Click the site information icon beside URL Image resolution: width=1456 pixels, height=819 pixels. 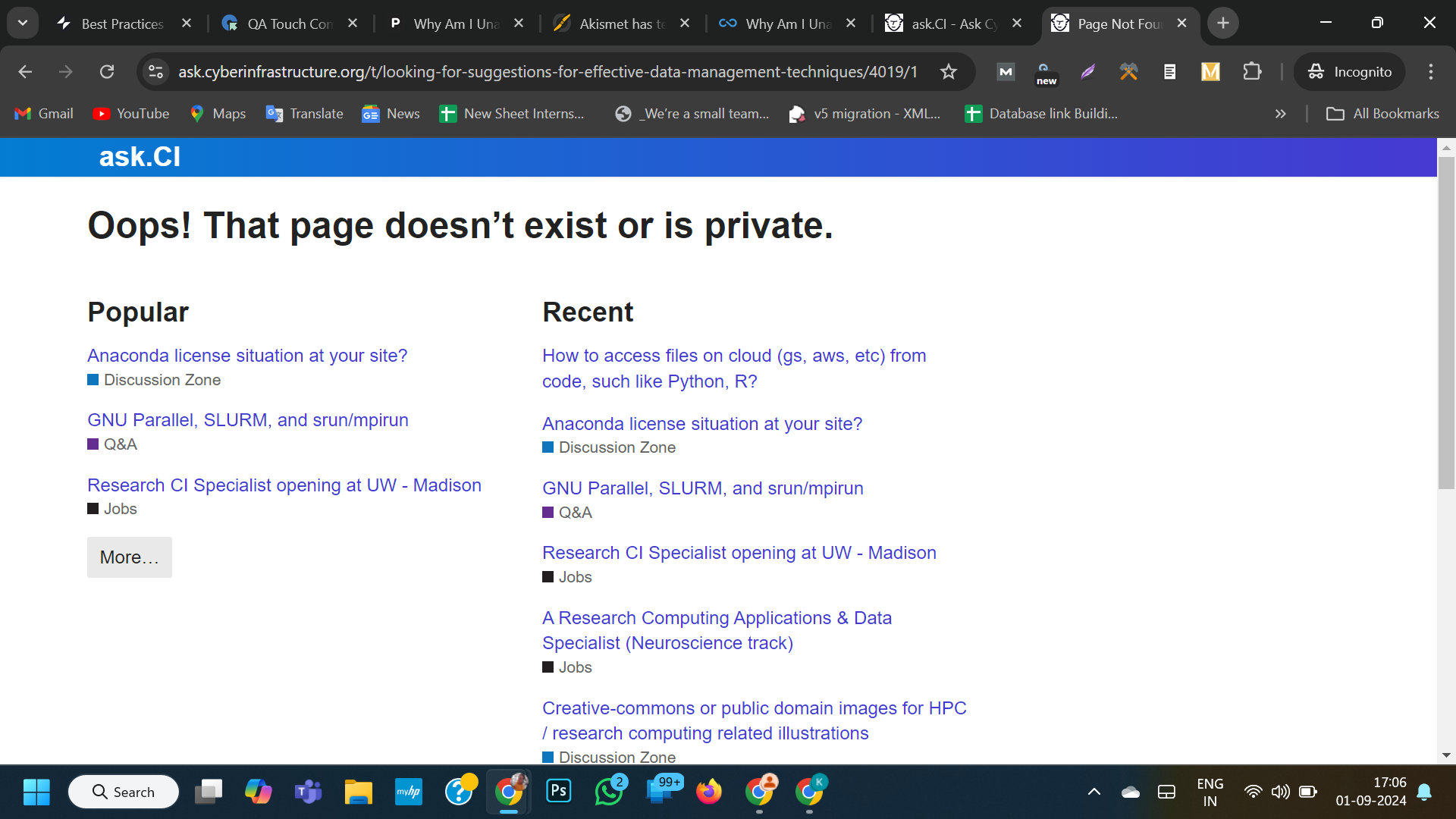click(155, 72)
